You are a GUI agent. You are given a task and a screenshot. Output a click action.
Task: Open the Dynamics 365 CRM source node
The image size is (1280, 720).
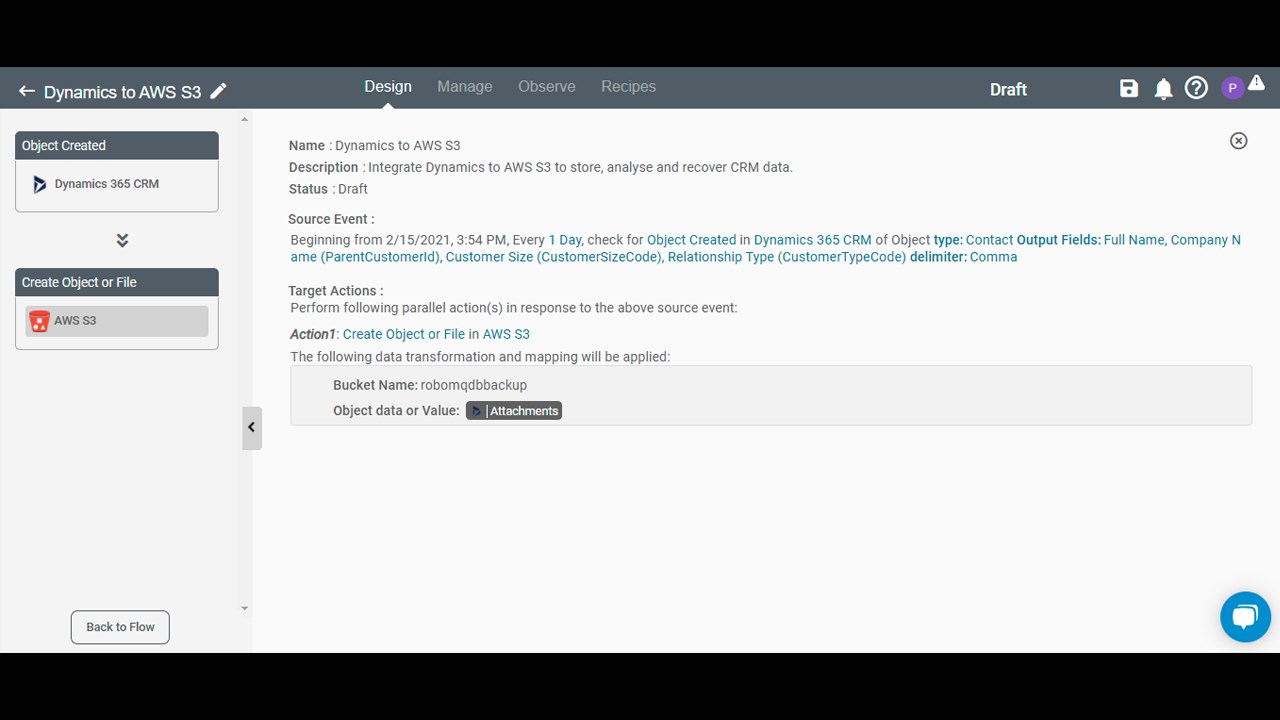click(117, 184)
